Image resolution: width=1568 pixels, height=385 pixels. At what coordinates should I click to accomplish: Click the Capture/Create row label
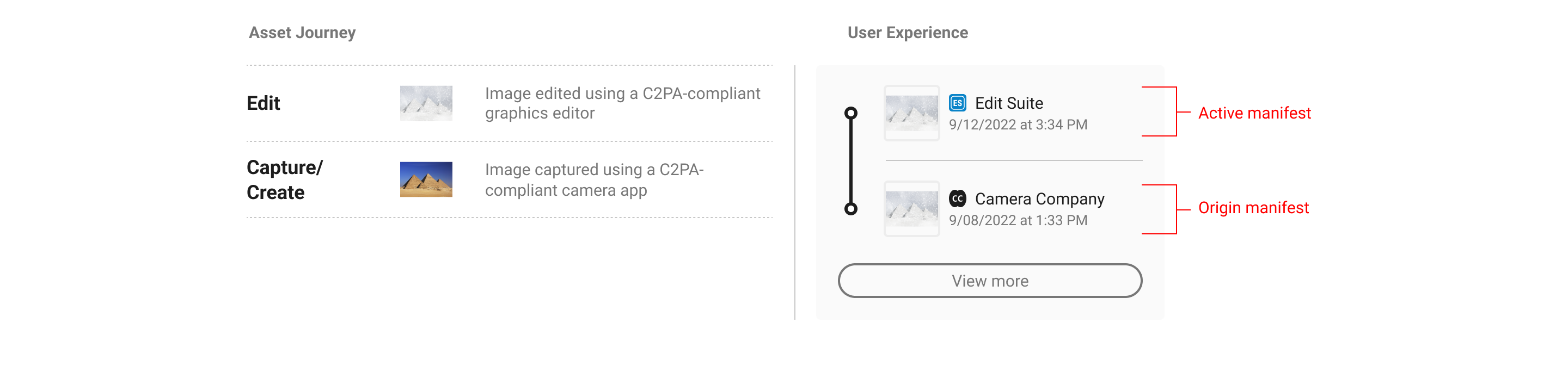284,179
